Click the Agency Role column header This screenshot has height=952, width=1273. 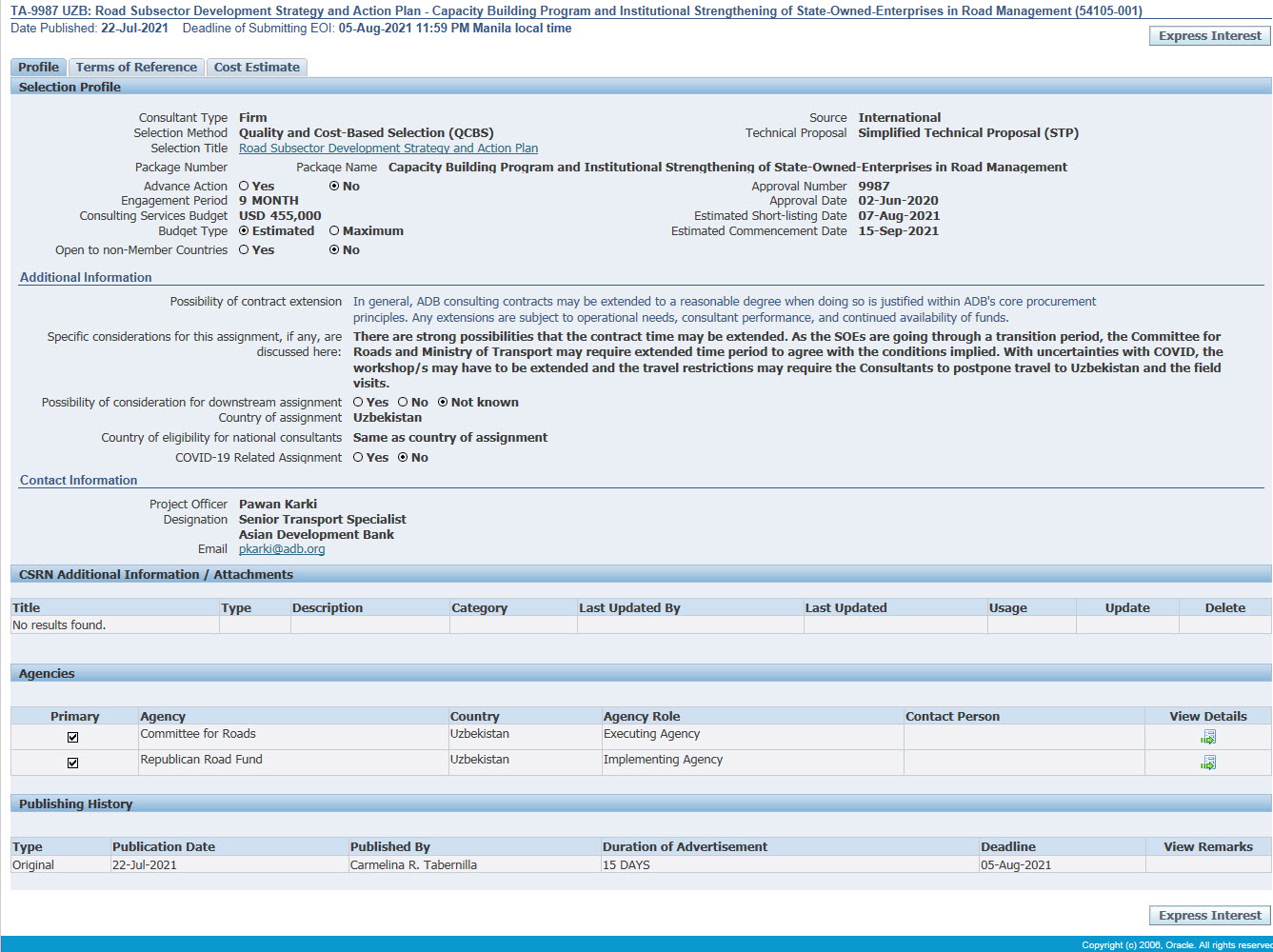point(641,717)
